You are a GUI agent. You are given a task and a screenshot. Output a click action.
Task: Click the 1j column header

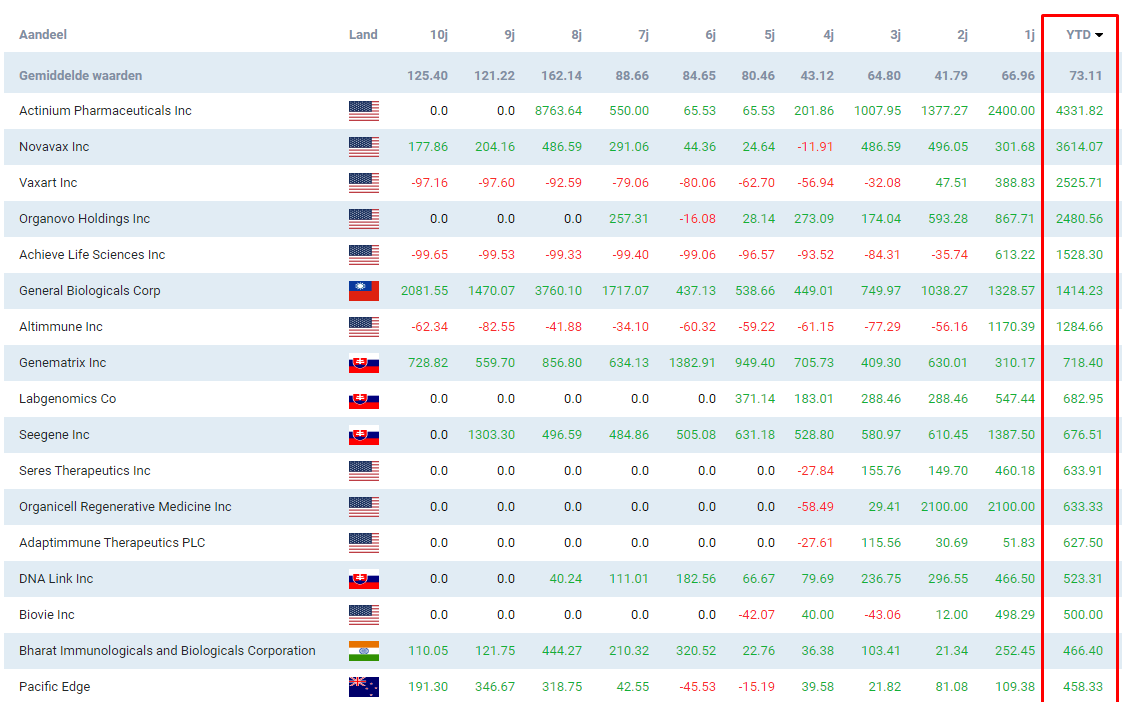1030,34
